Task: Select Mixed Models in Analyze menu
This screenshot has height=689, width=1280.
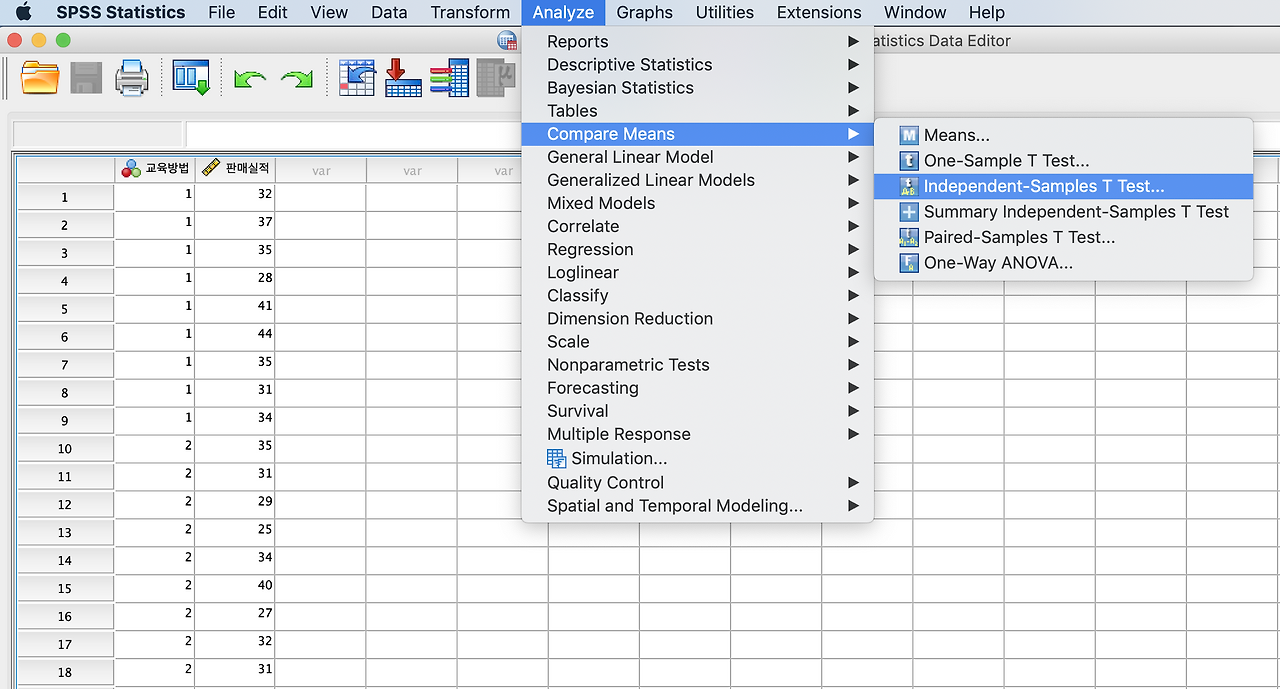Action: coord(697,203)
